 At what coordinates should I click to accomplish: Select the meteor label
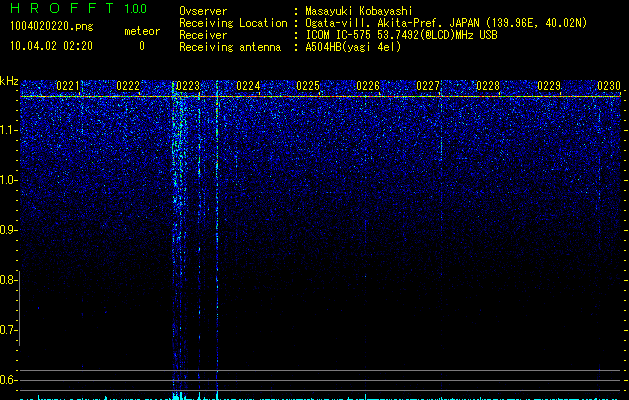click(x=142, y=31)
